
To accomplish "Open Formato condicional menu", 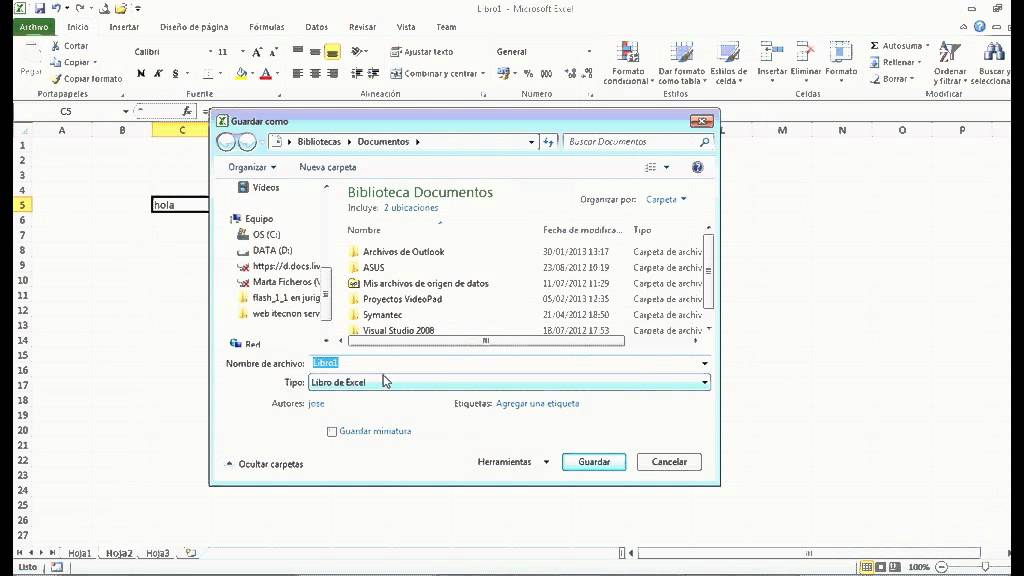I will [x=628, y=63].
